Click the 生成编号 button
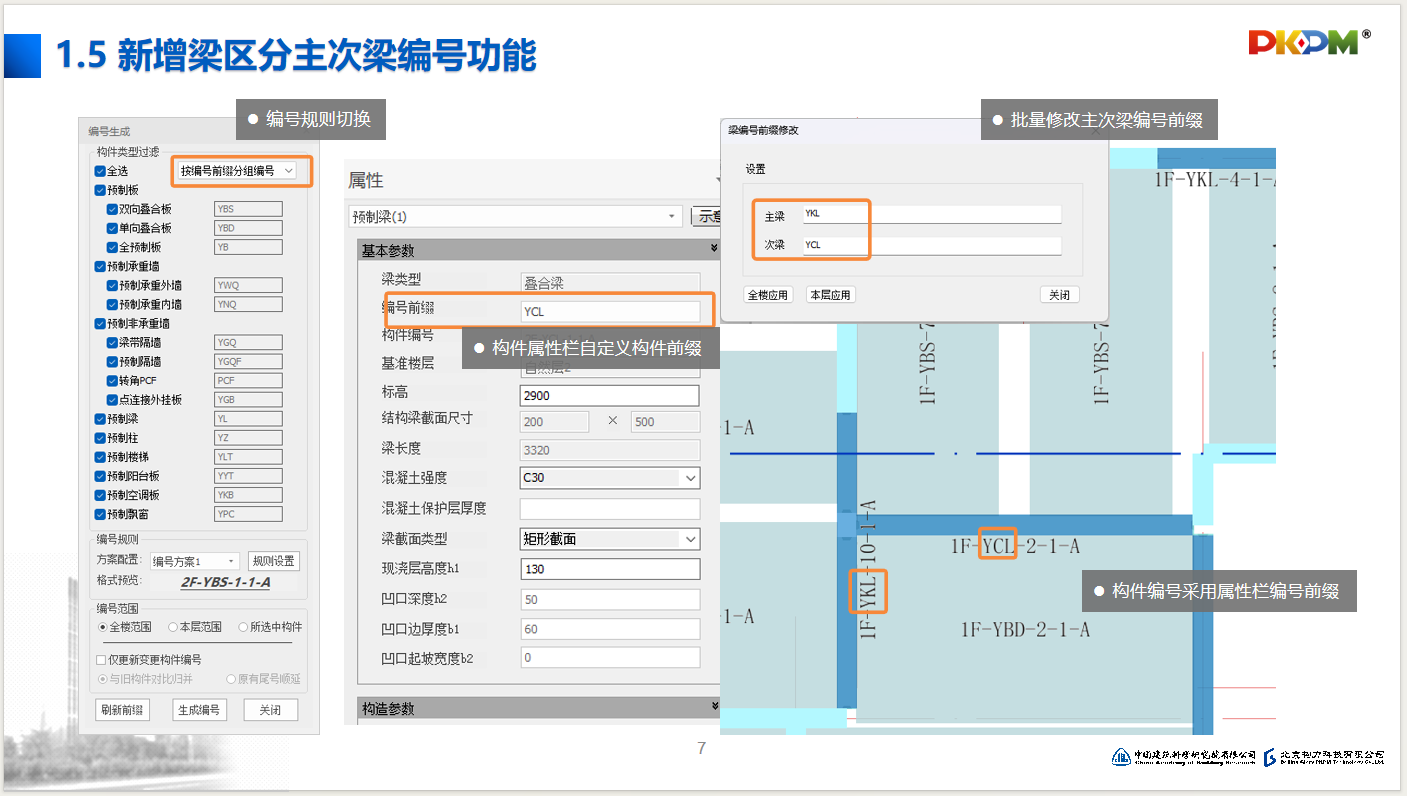 [x=198, y=710]
